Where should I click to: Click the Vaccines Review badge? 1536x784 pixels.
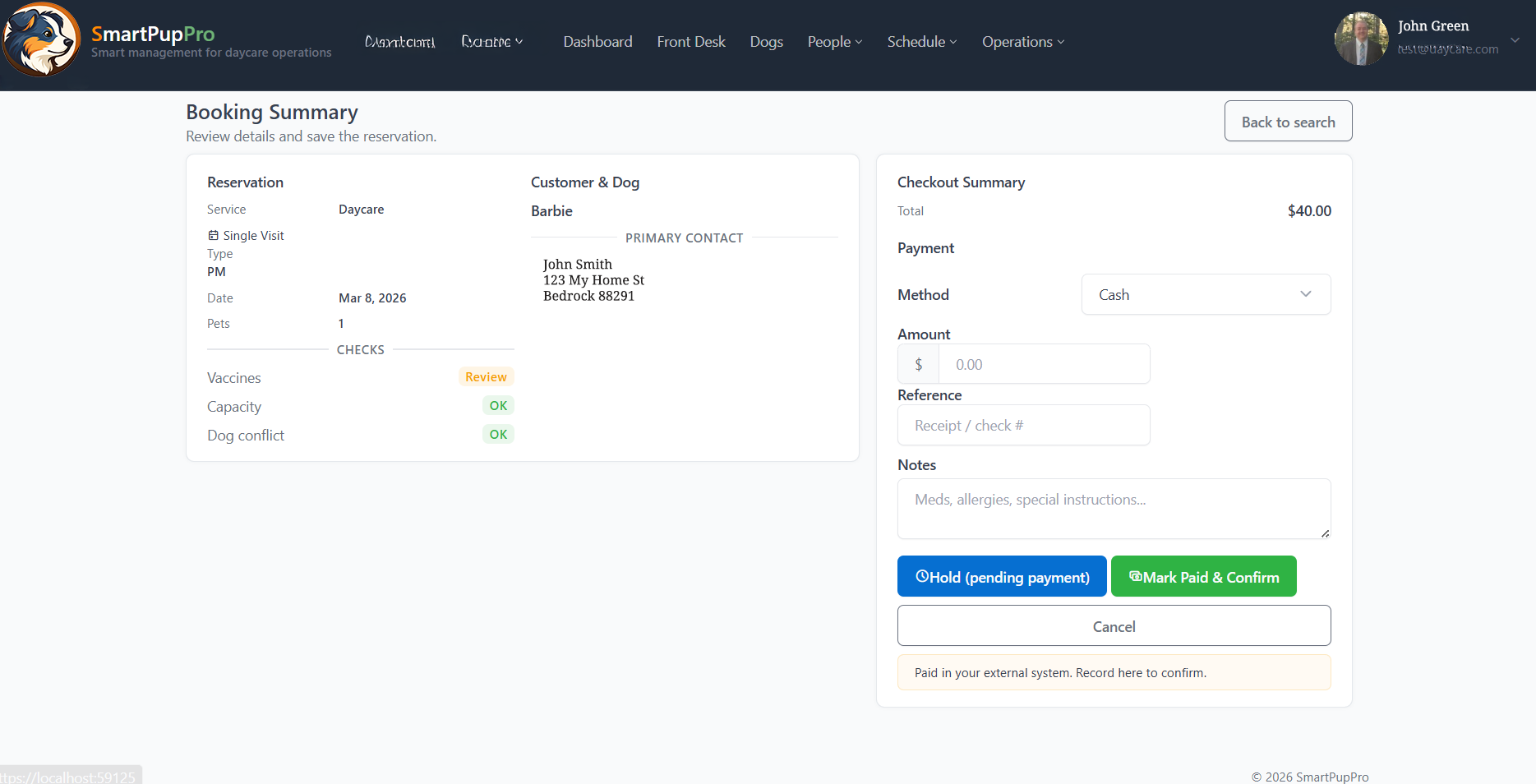point(486,377)
